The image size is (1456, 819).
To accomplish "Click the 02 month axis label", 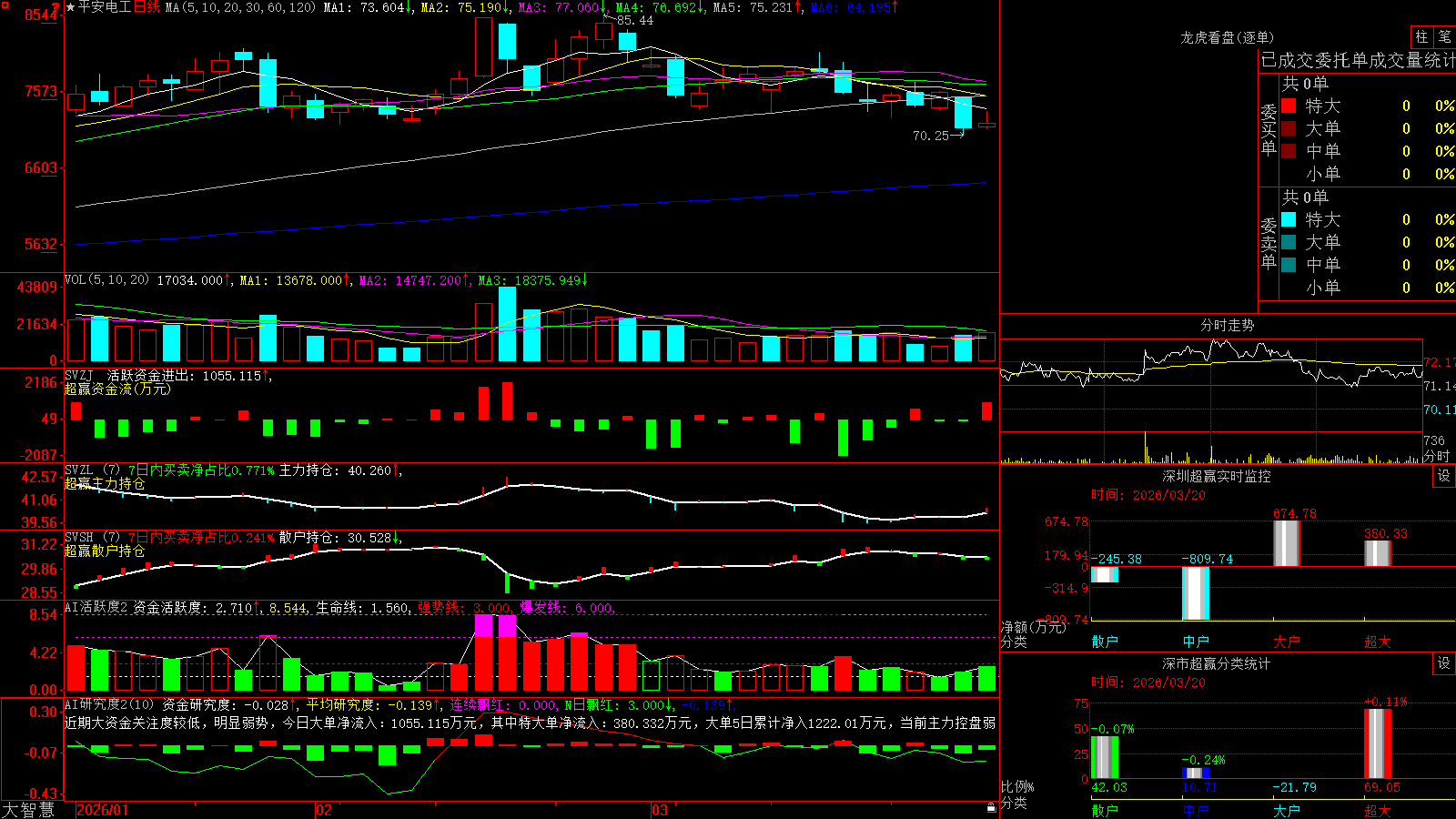I will (x=323, y=810).
